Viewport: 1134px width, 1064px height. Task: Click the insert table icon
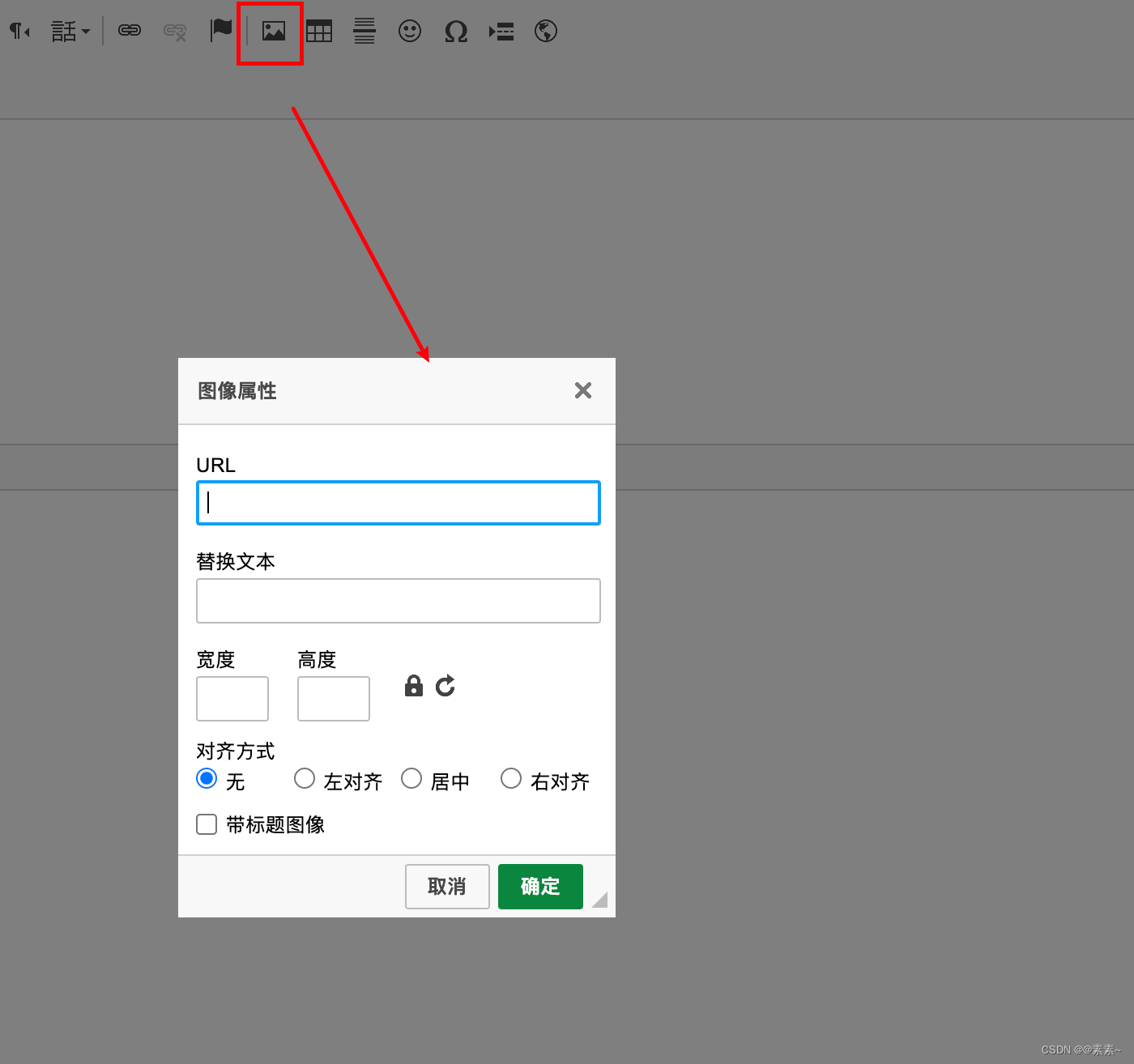(x=319, y=32)
